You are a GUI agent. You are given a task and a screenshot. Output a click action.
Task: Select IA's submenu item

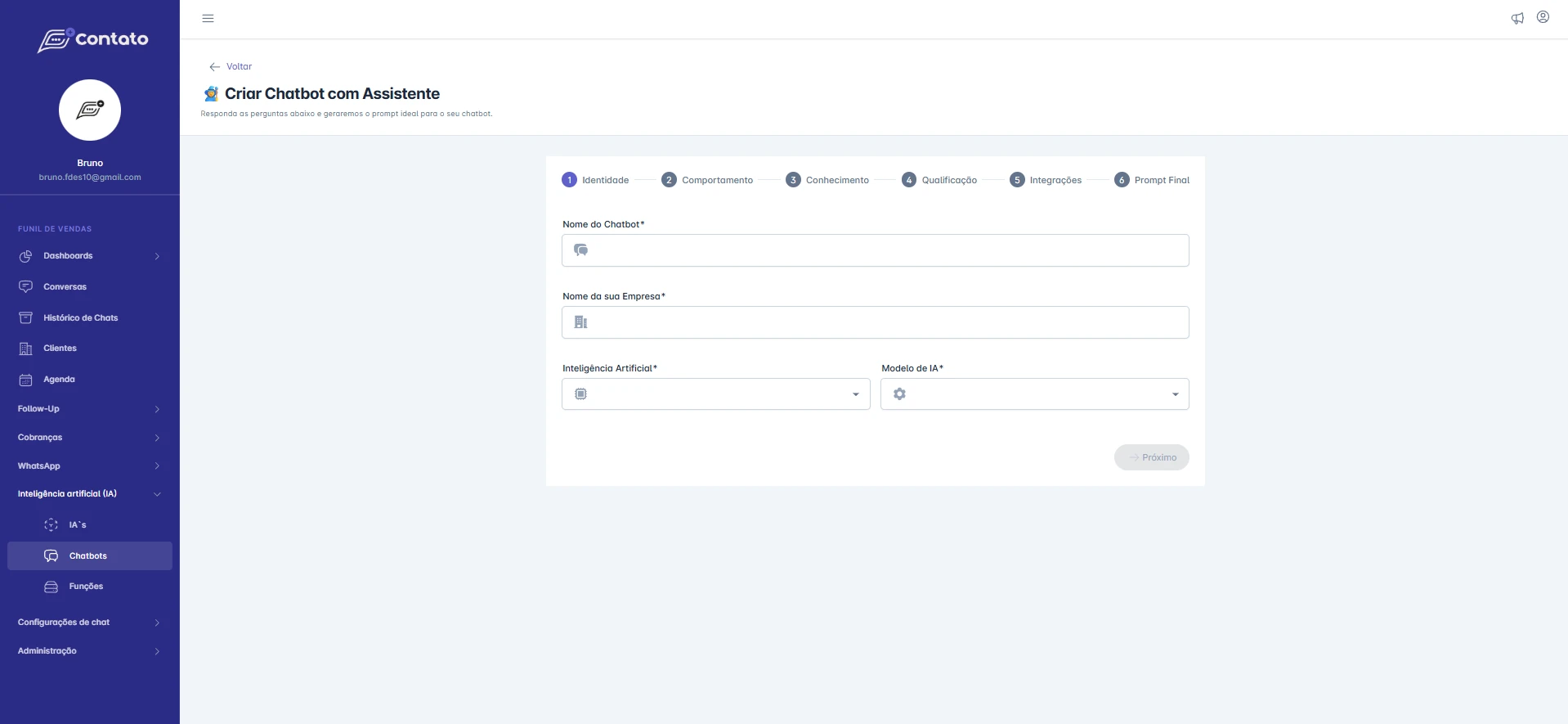(x=90, y=525)
